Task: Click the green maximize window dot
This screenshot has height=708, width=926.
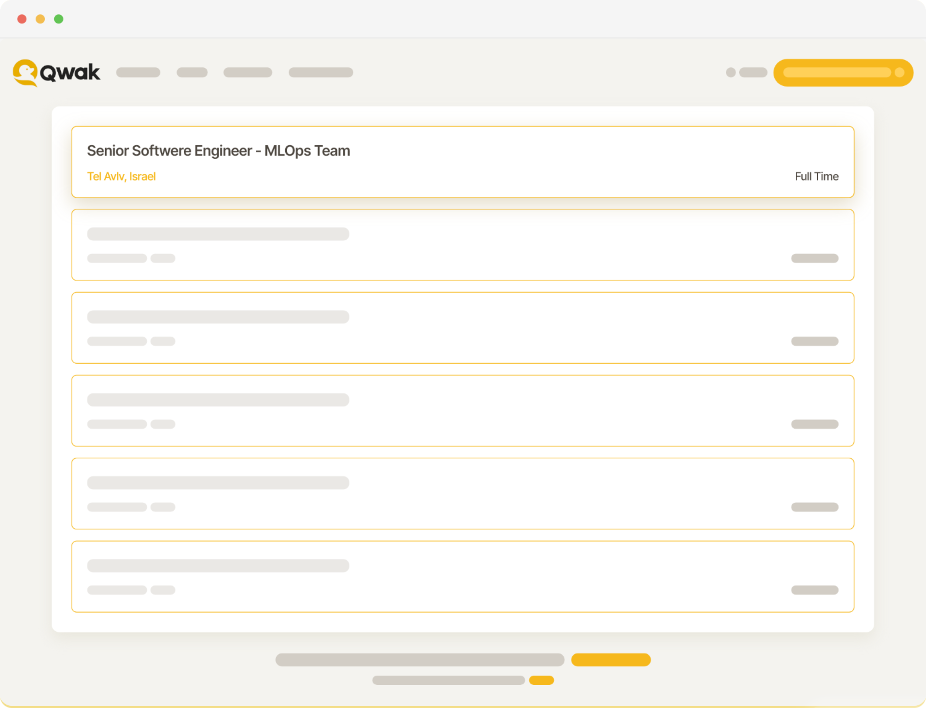Action: click(x=58, y=19)
